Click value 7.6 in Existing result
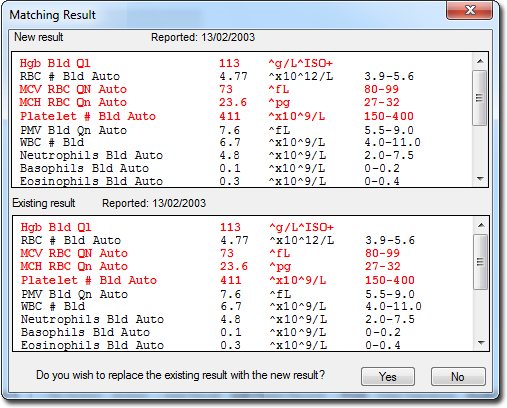 pyautogui.click(x=230, y=294)
